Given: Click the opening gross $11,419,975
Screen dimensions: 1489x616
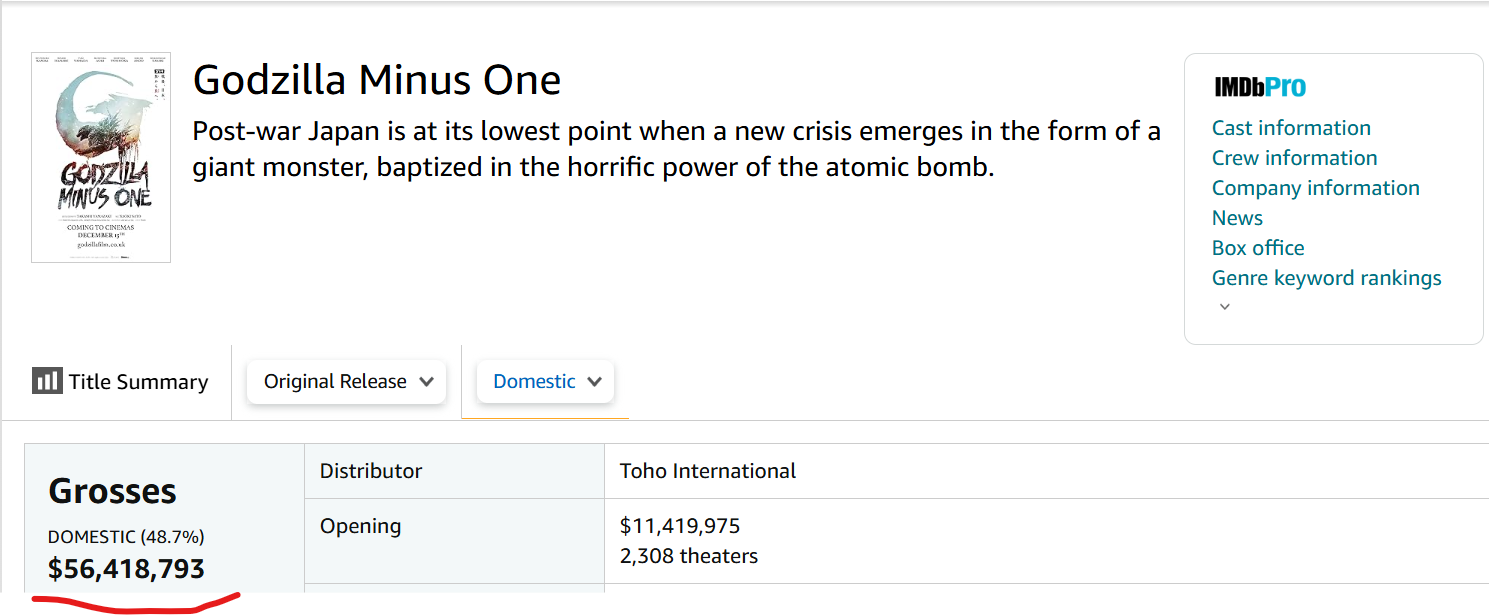Looking at the screenshot, I should [680, 526].
